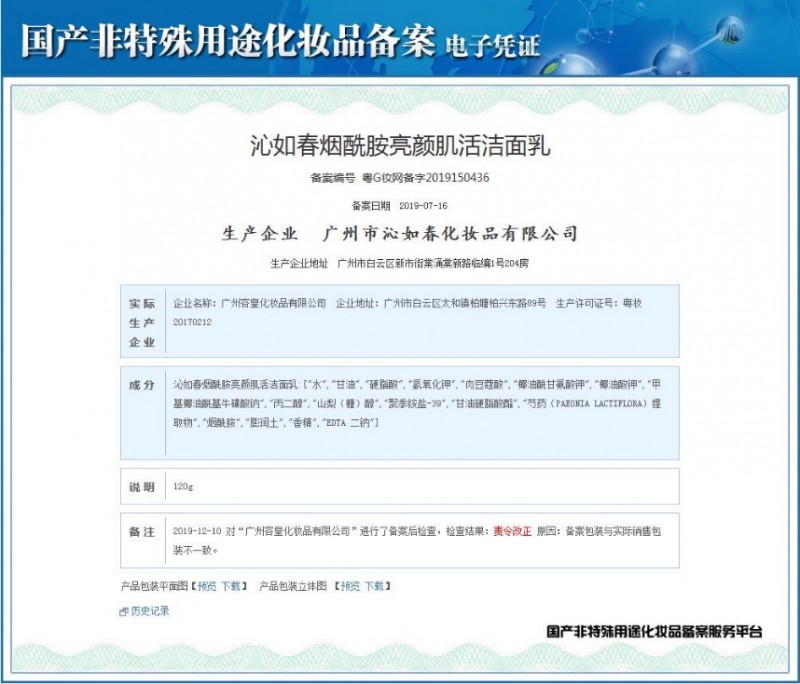
Task: Click the history record icon beside 历史记录
Action: coord(124,611)
